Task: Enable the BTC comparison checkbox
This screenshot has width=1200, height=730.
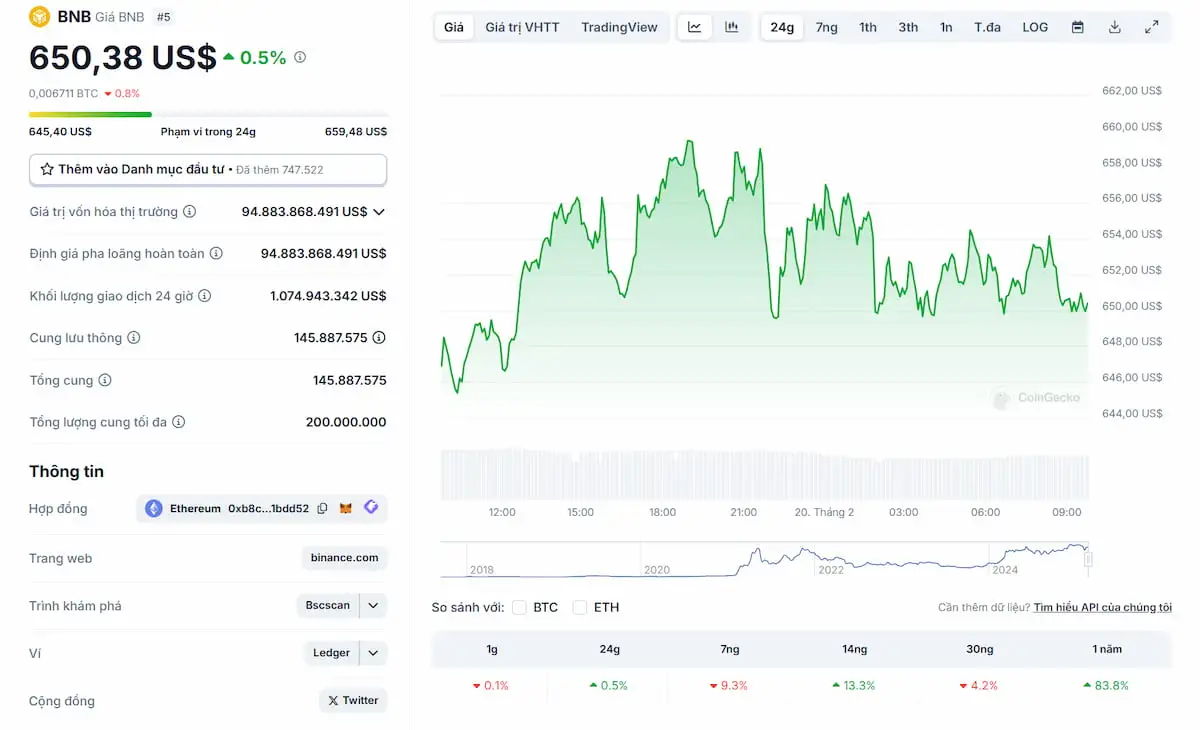Action: coord(519,606)
